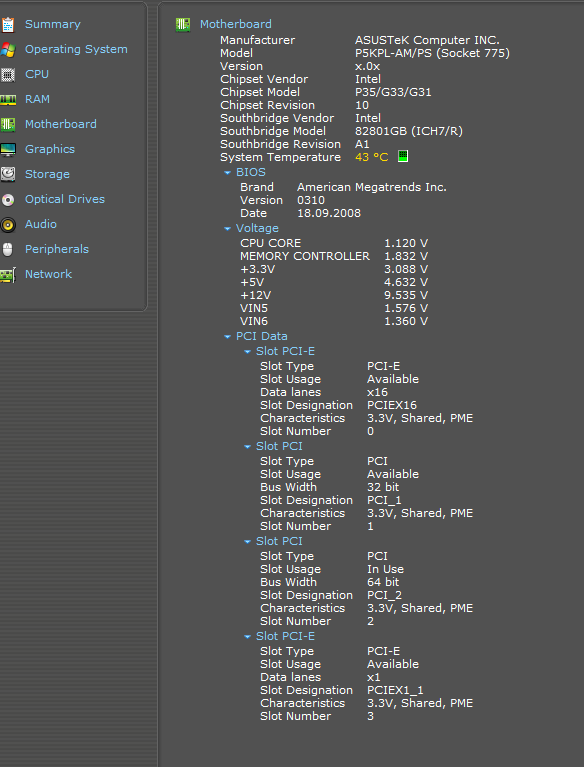The image size is (584, 767).
Task: Click the Network card icon
Action: click(x=8, y=274)
